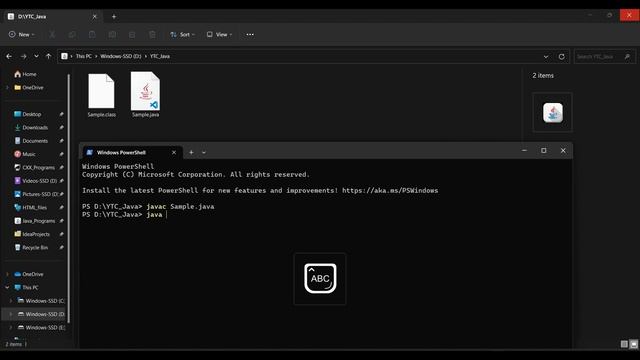Open the New item menu in File Explorer
Screen dimensions: 640x360
(22, 35)
